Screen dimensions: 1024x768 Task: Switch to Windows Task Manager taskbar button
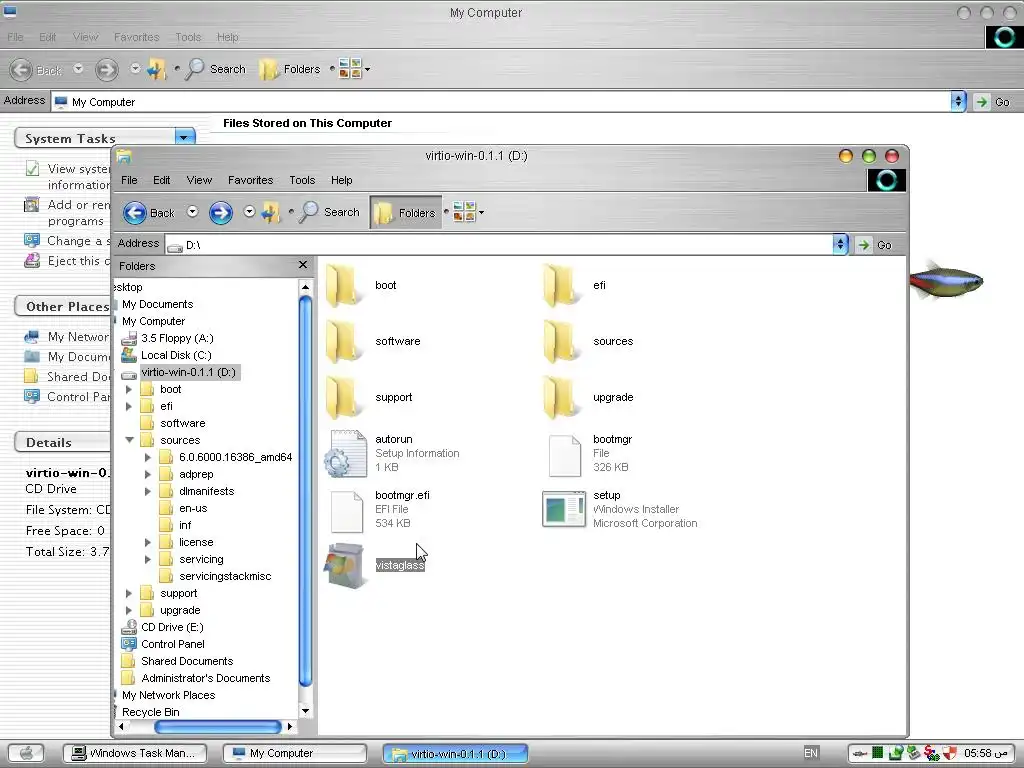(x=135, y=753)
